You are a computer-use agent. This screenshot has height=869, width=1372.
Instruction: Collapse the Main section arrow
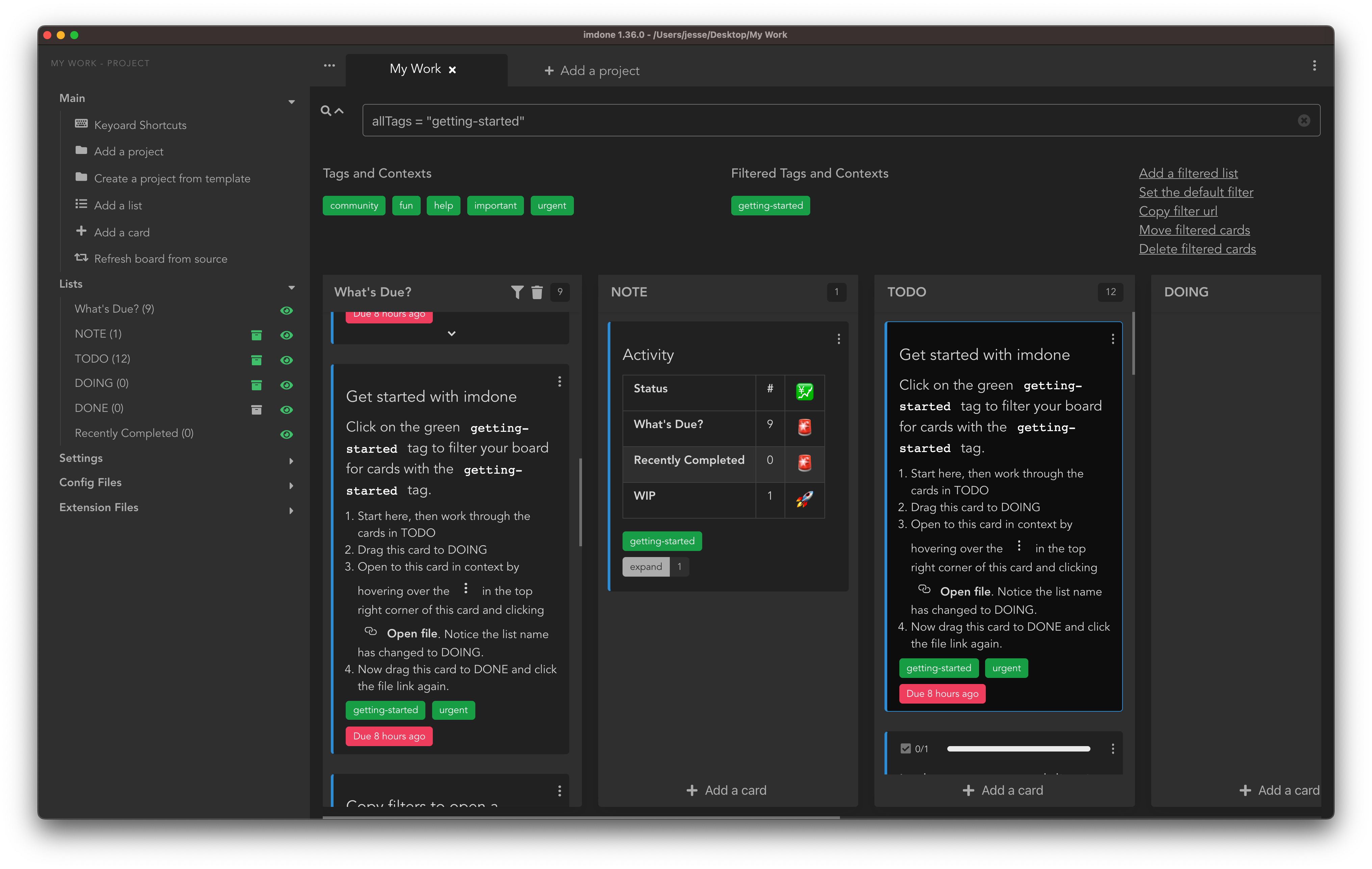point(291,102)
